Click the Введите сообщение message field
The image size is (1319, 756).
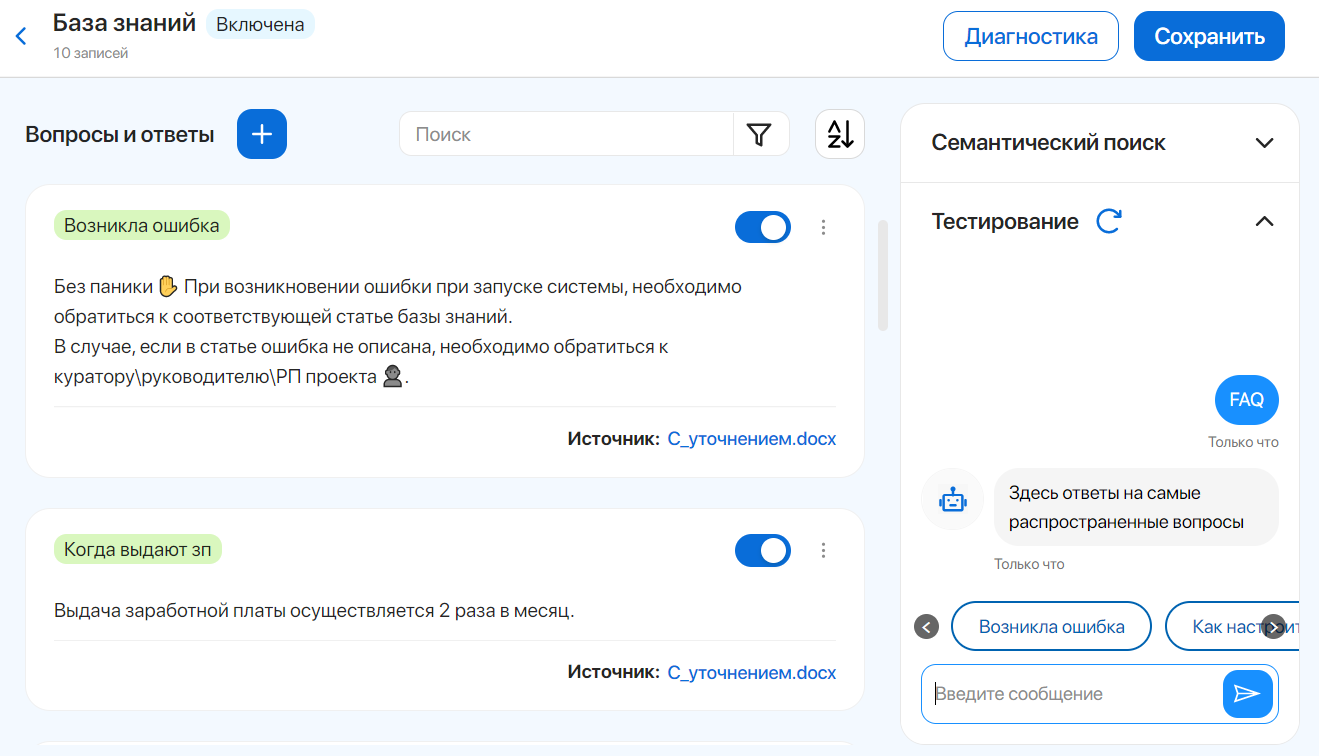click(1070, 694)
